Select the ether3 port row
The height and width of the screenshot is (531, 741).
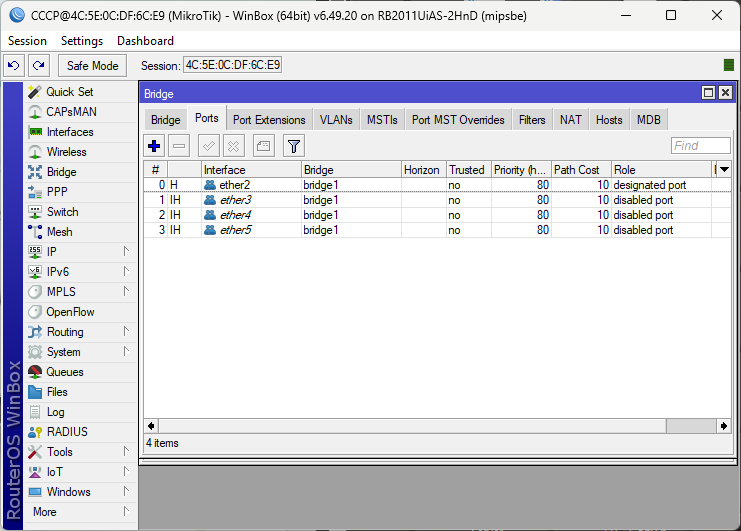point(437,200)
